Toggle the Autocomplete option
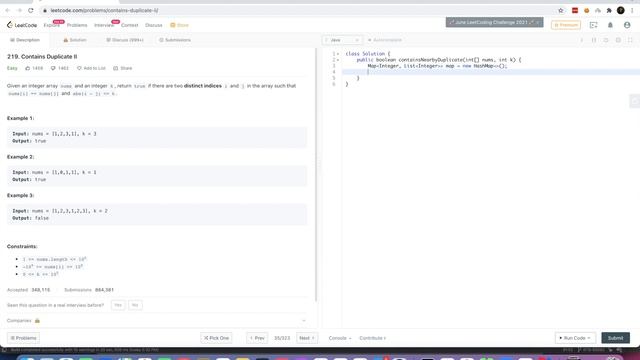Image resolution: width=640 pixels, height=360 pixels. click(384, 40)
